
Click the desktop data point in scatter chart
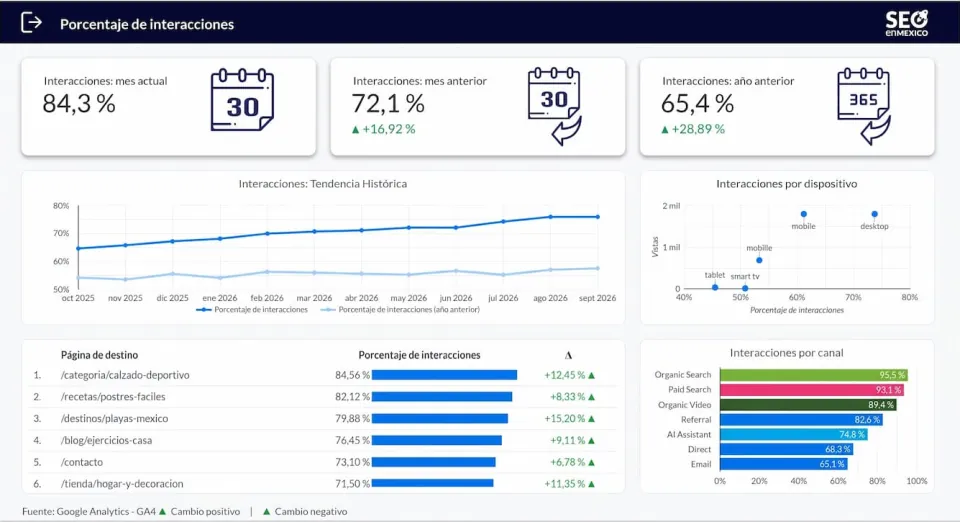pos(874,214)
